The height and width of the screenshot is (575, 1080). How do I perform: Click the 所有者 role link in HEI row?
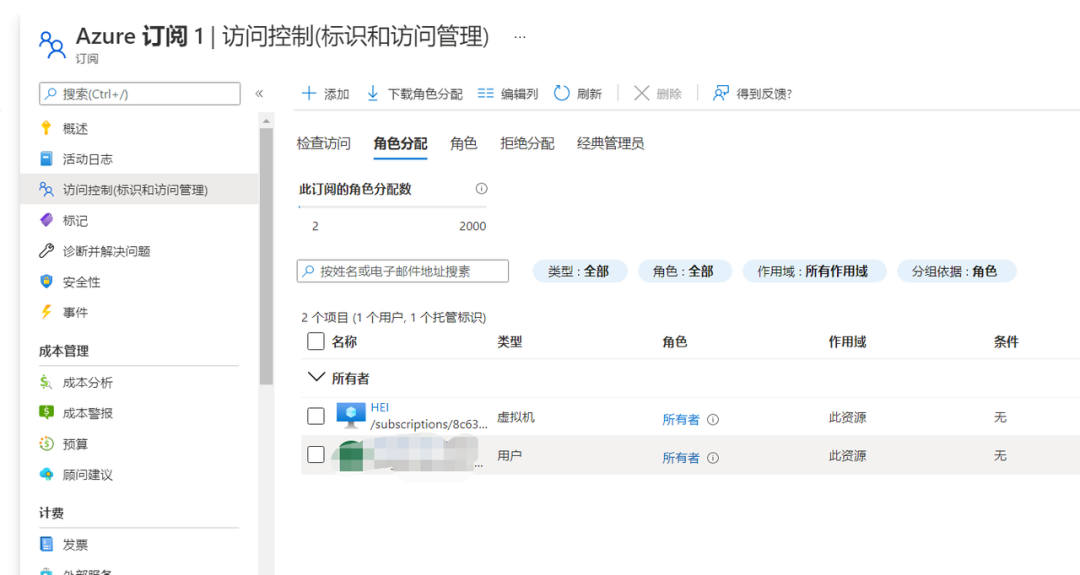click(x=681, y=419)
